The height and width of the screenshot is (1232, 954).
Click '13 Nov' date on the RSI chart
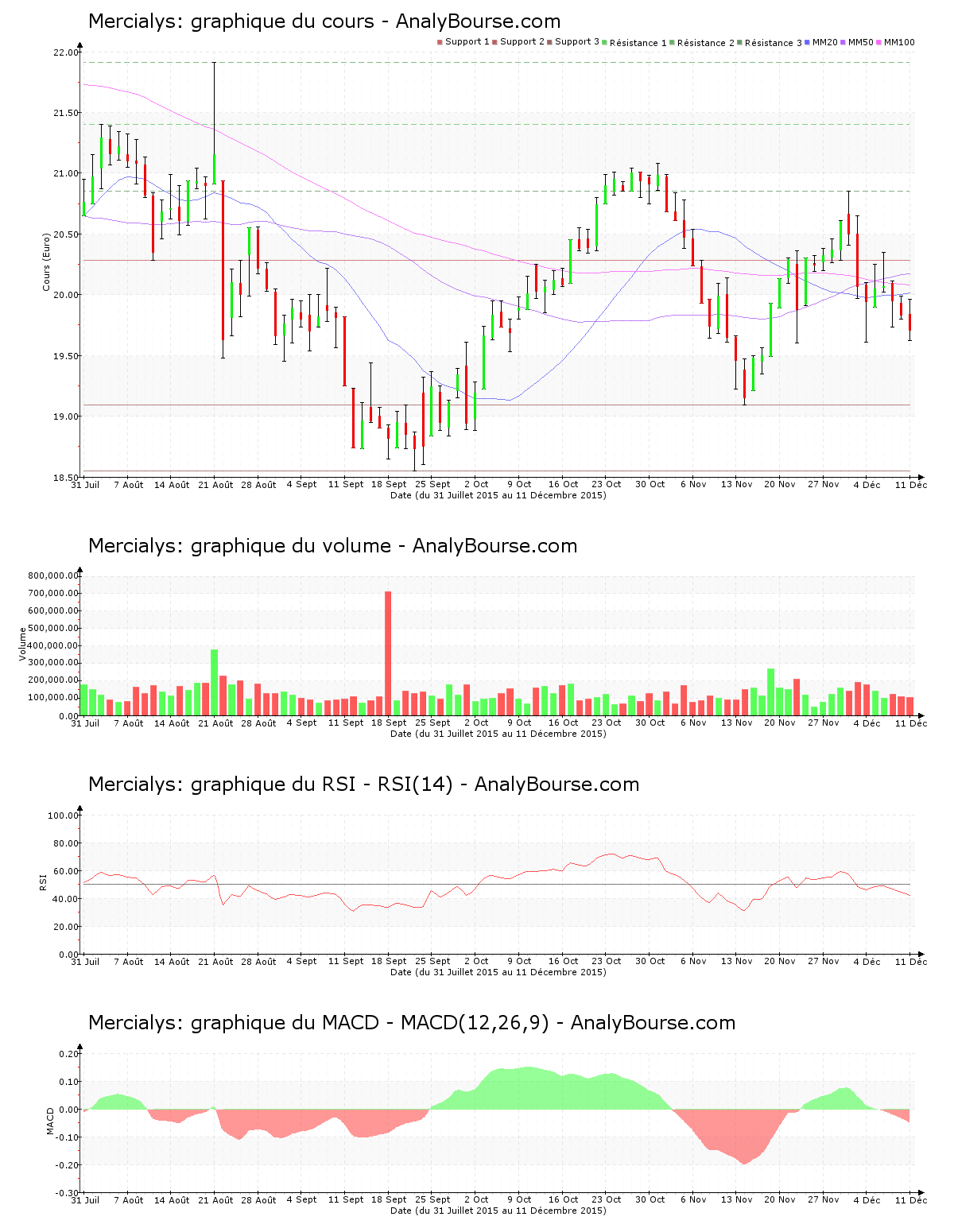[737, 962]
